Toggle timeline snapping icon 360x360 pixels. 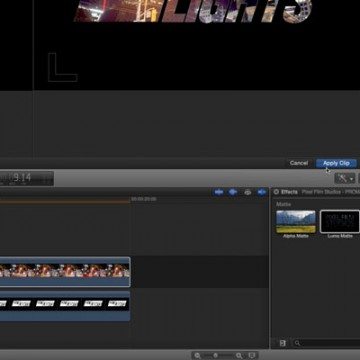point(262,192)
